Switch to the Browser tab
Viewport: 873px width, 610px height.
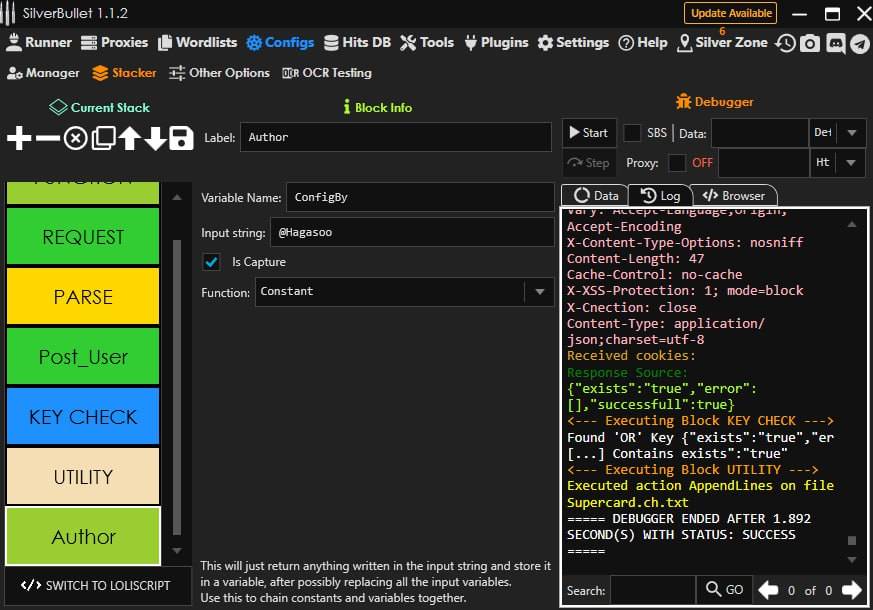click(x=734, y=196)
